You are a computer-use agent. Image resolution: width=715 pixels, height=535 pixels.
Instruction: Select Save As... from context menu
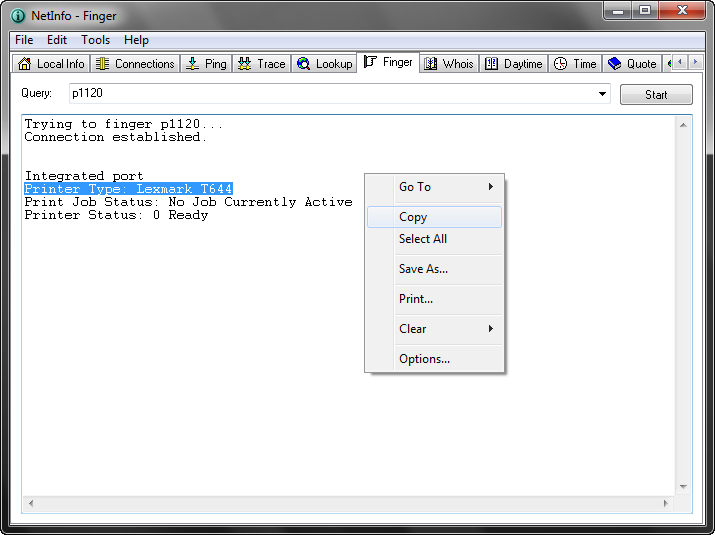(x=423, y=269)
